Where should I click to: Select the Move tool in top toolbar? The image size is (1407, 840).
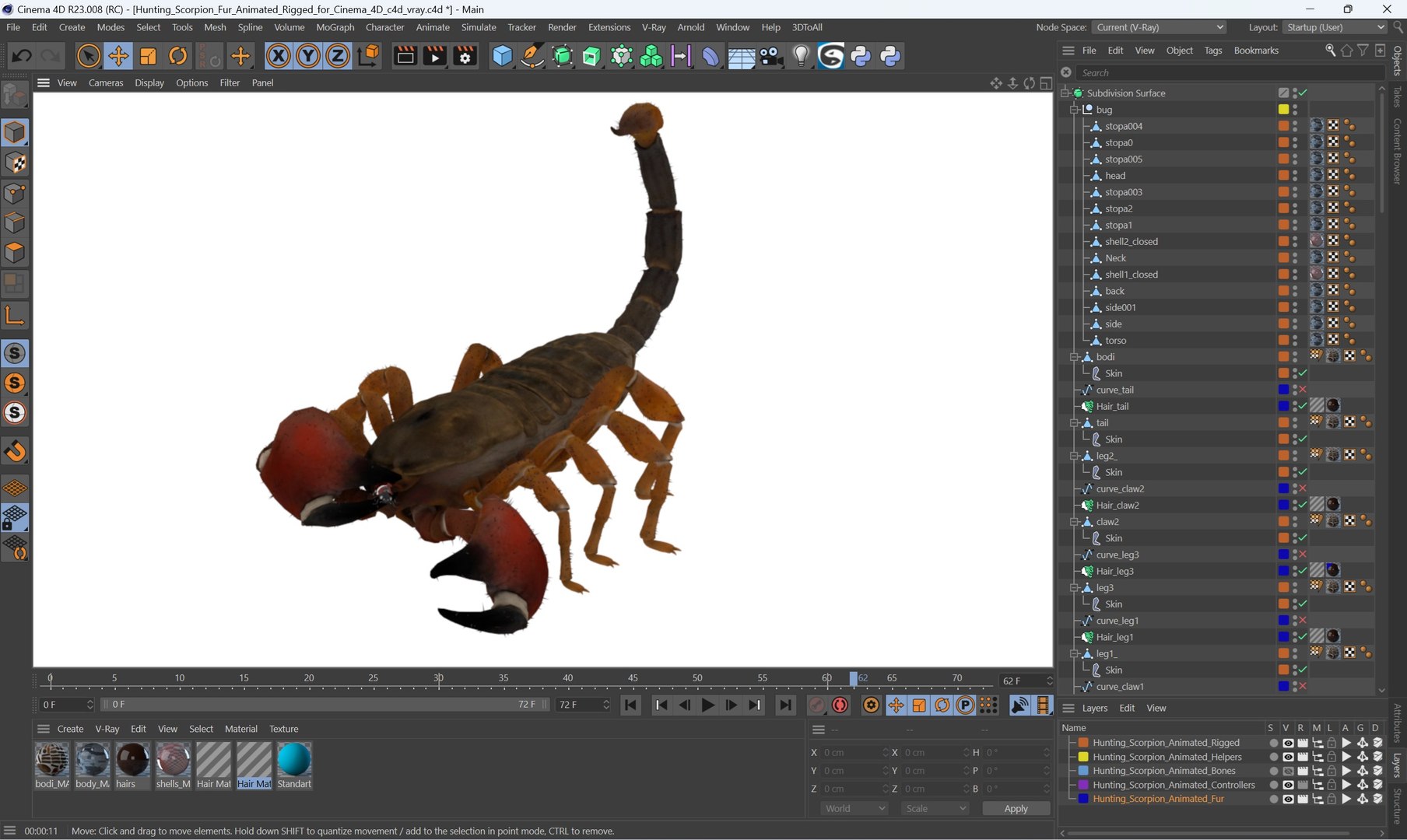[x=118, y=56]
